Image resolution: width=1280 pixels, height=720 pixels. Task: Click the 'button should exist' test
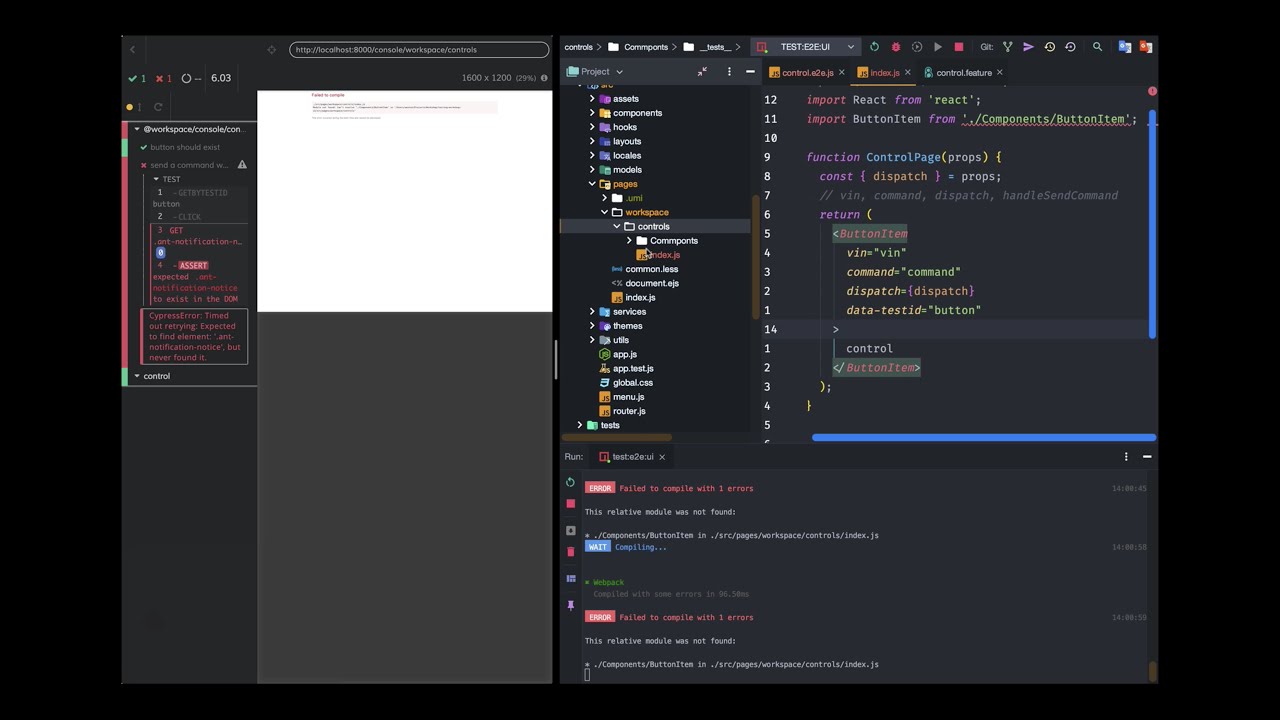[185, 148]
